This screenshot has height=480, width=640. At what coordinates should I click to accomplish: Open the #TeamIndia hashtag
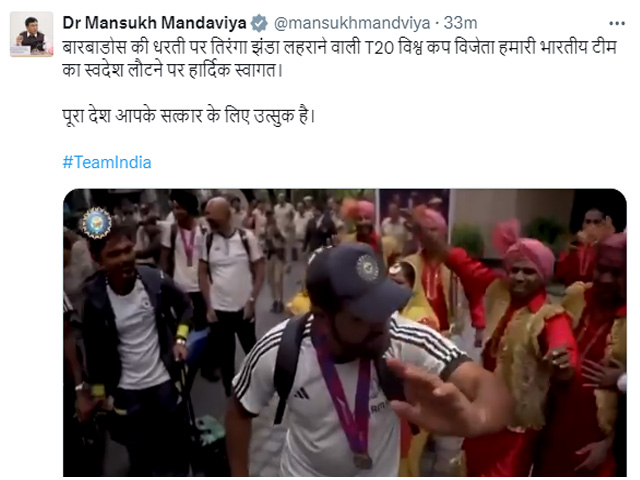click(107, 162)
